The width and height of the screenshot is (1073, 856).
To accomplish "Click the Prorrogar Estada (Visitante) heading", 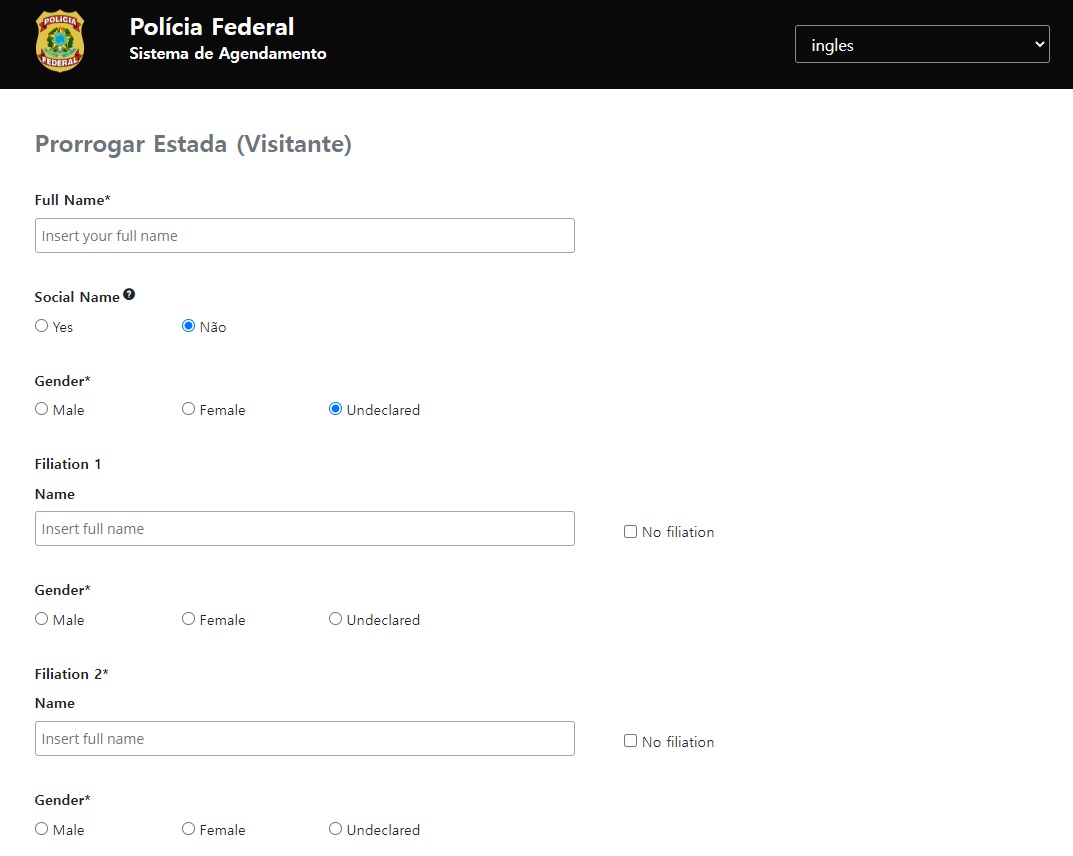I will click(x=193, y=144).
